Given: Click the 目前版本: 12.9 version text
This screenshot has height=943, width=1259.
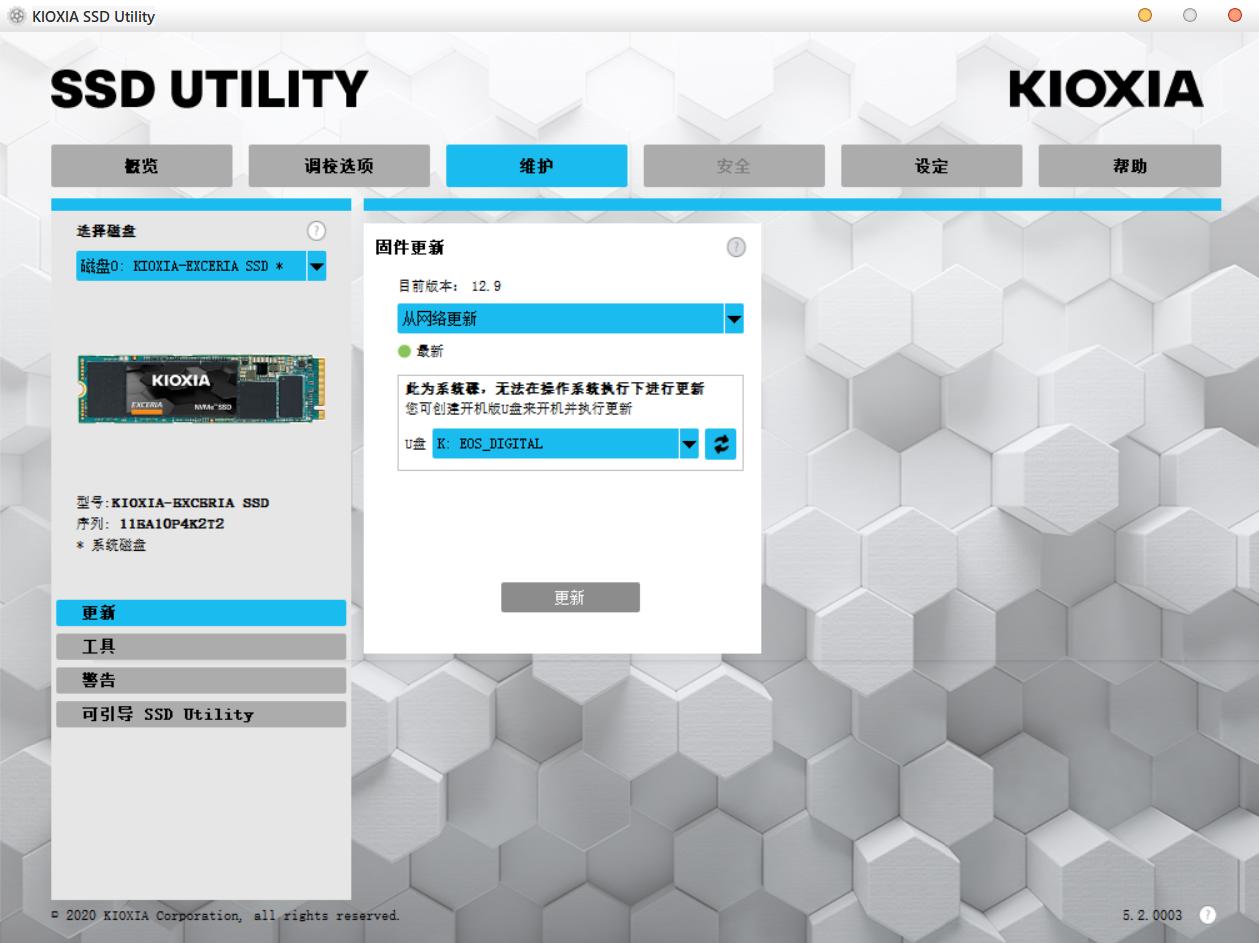Looking at the screenshot, I should coord(450,287).
